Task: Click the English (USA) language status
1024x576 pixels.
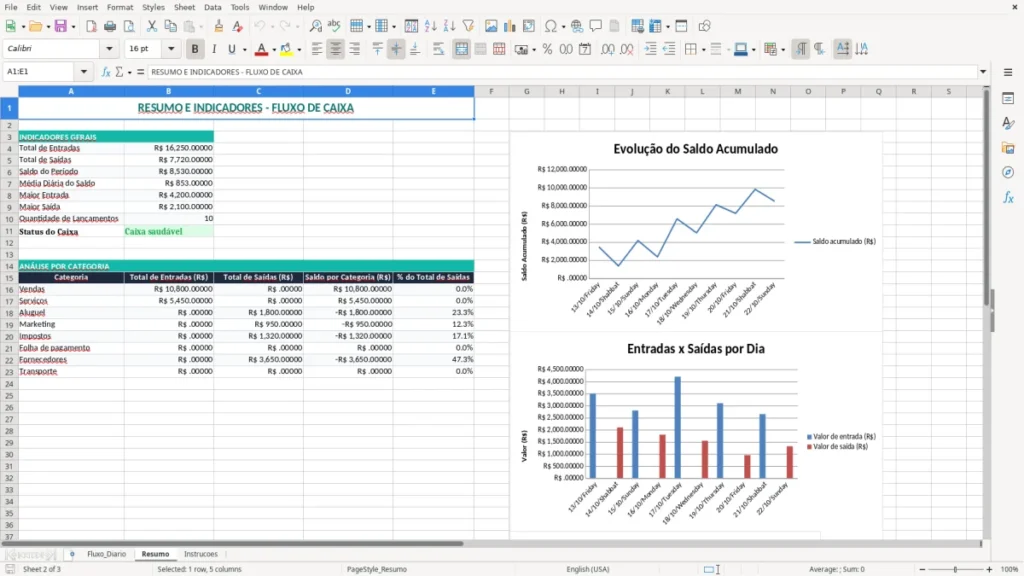Action: (x=588, y=569)
